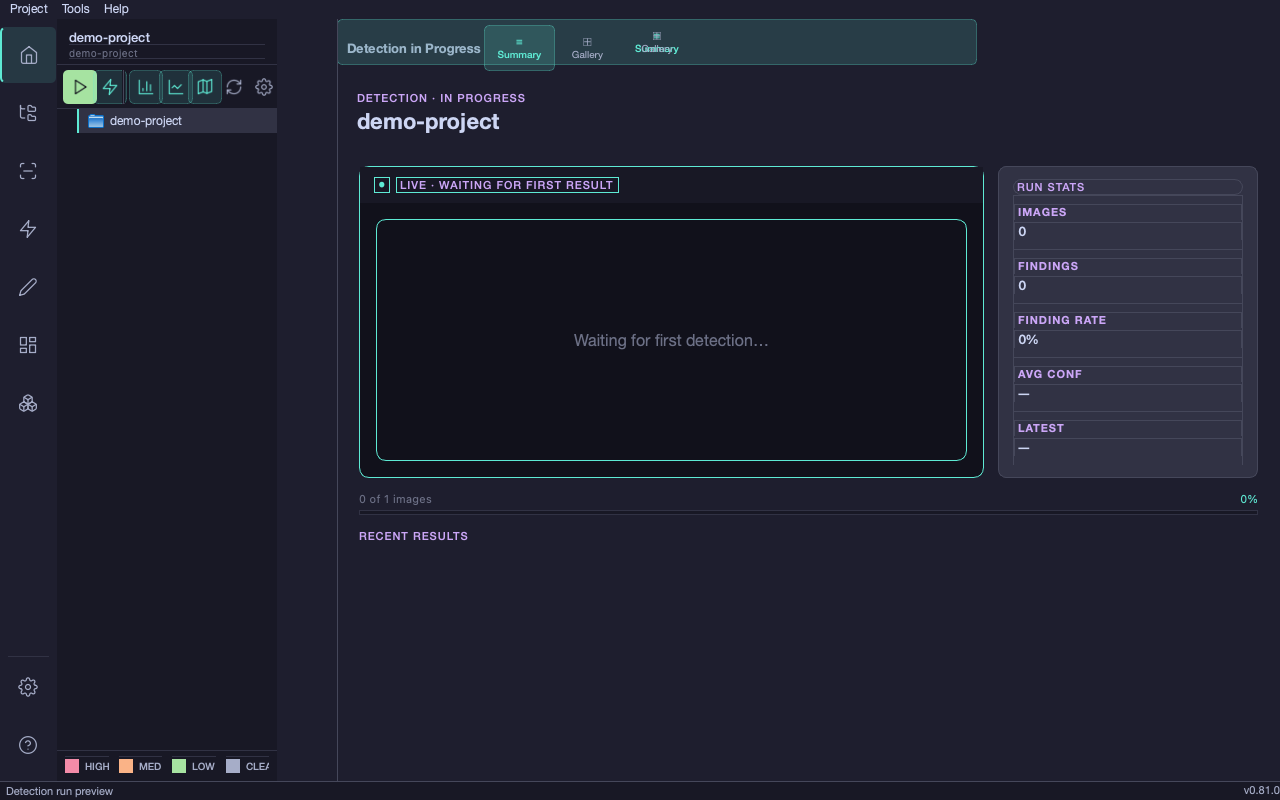The height and width of the screenshot is (800, 1280).
Task: Switch to the Gallery tab
Action: click(587, 48)
